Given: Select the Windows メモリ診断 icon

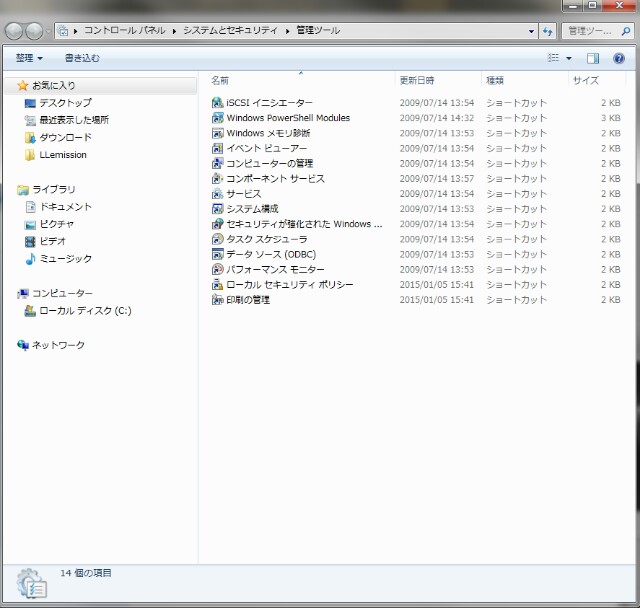Looking at the screenshot, I should pos(218,133).
